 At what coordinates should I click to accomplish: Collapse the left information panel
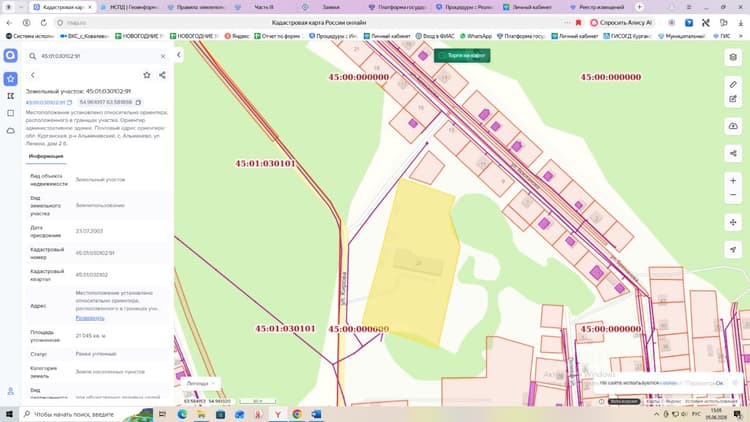(178, 55)
